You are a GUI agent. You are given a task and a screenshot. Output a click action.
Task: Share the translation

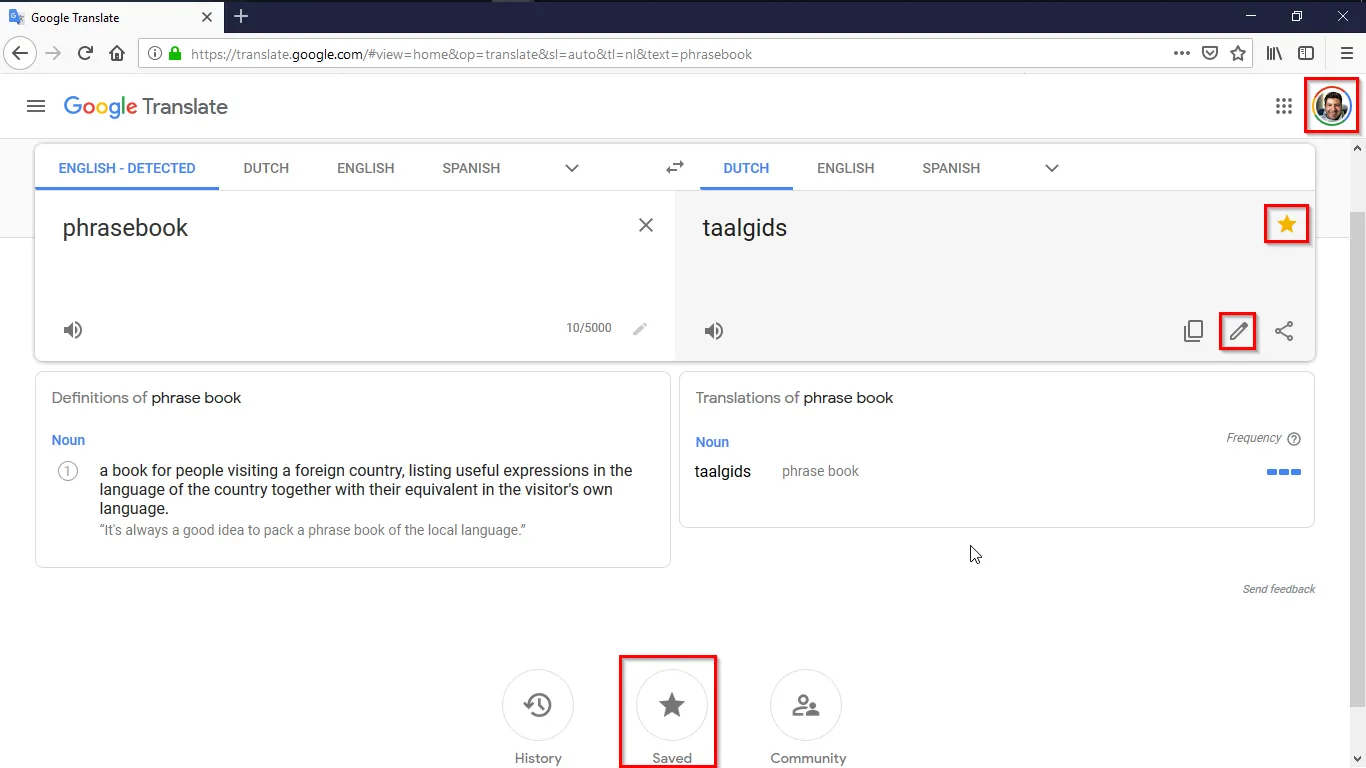click(1284, 331)
